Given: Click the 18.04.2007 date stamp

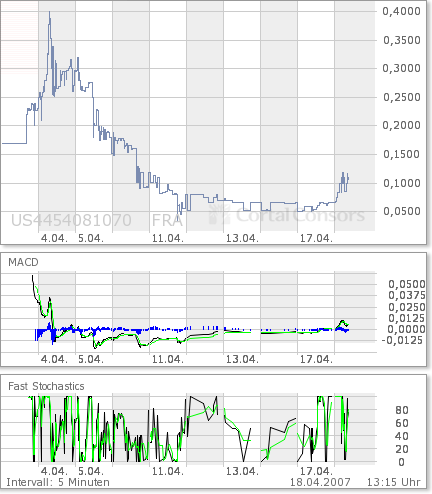Looking at the screenshot, I should click(x=320, y=482).
